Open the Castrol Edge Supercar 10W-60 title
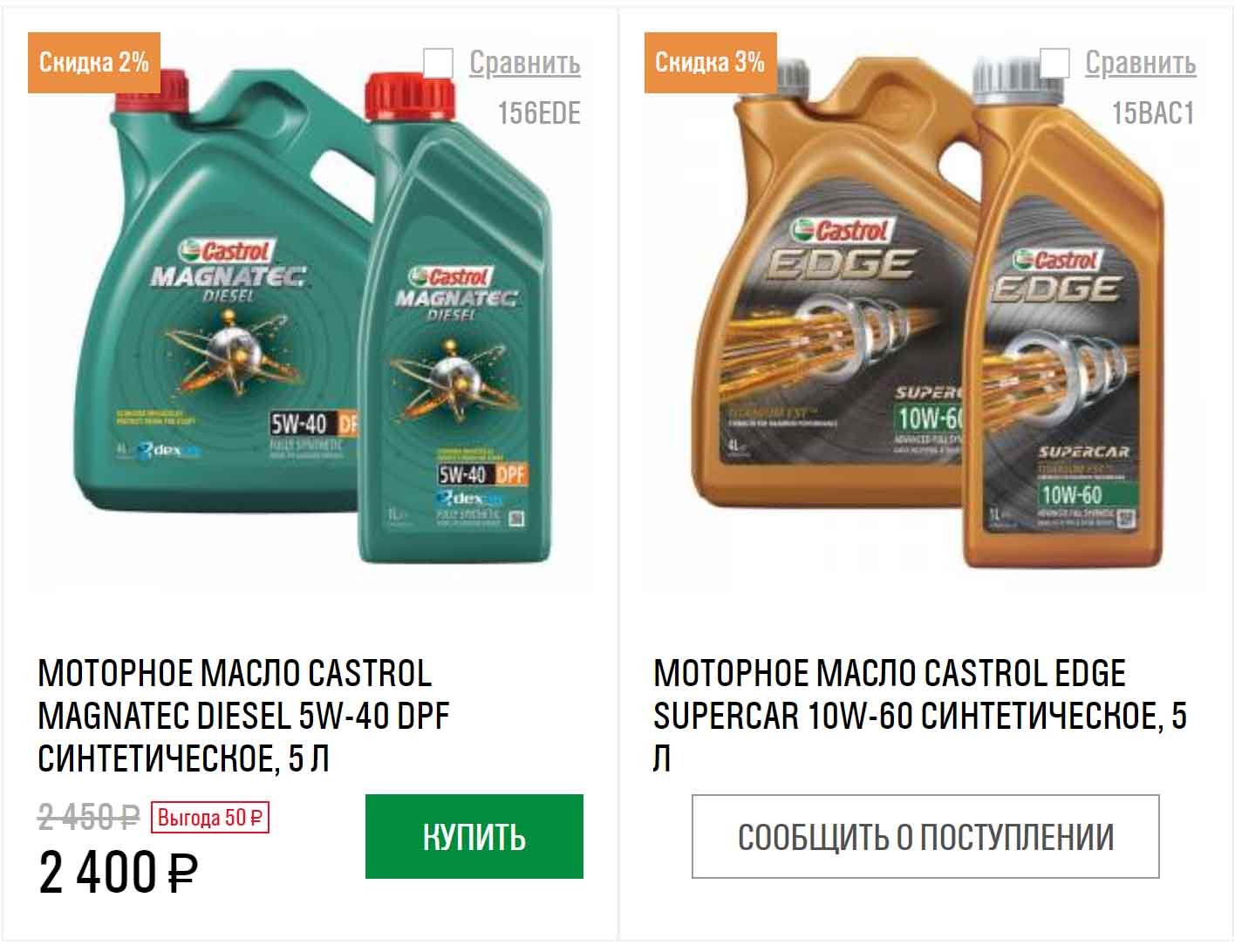1235x952 pixels. tap(920, 716)
